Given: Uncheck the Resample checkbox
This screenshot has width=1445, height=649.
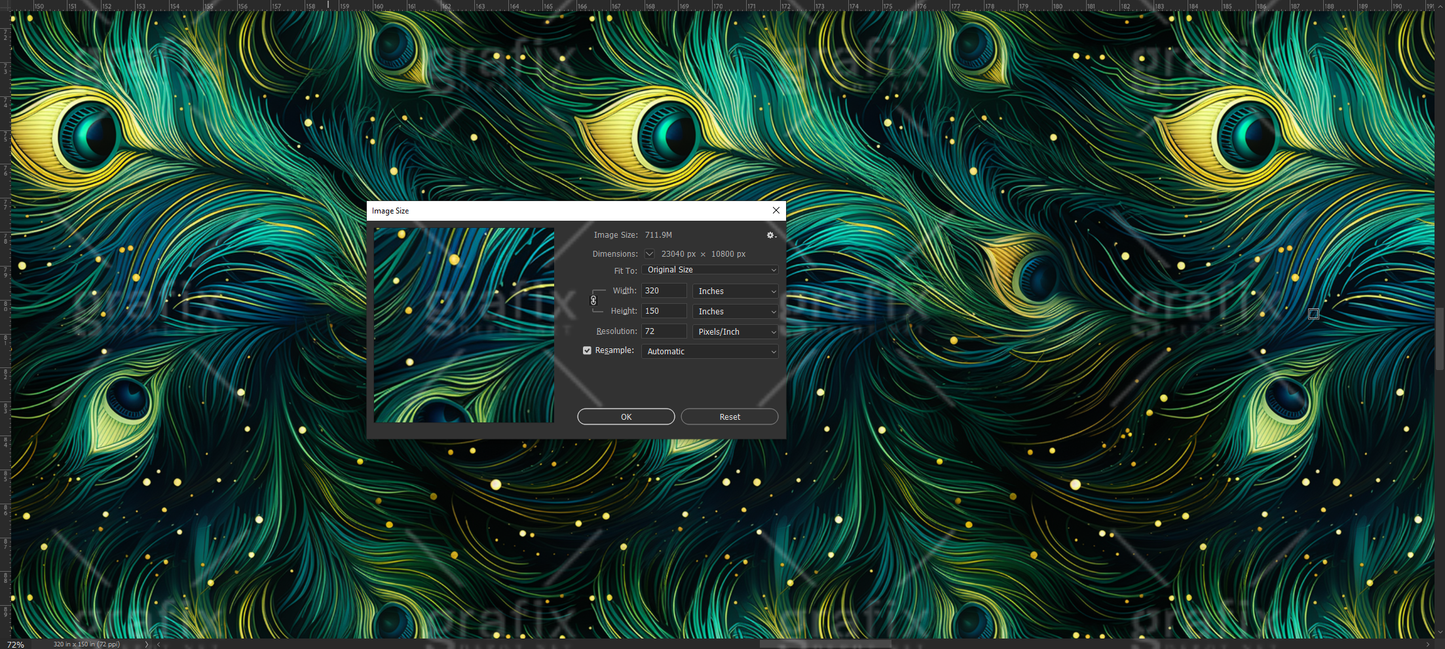Looking at the screenshot, I should click(x=587, y=351).
